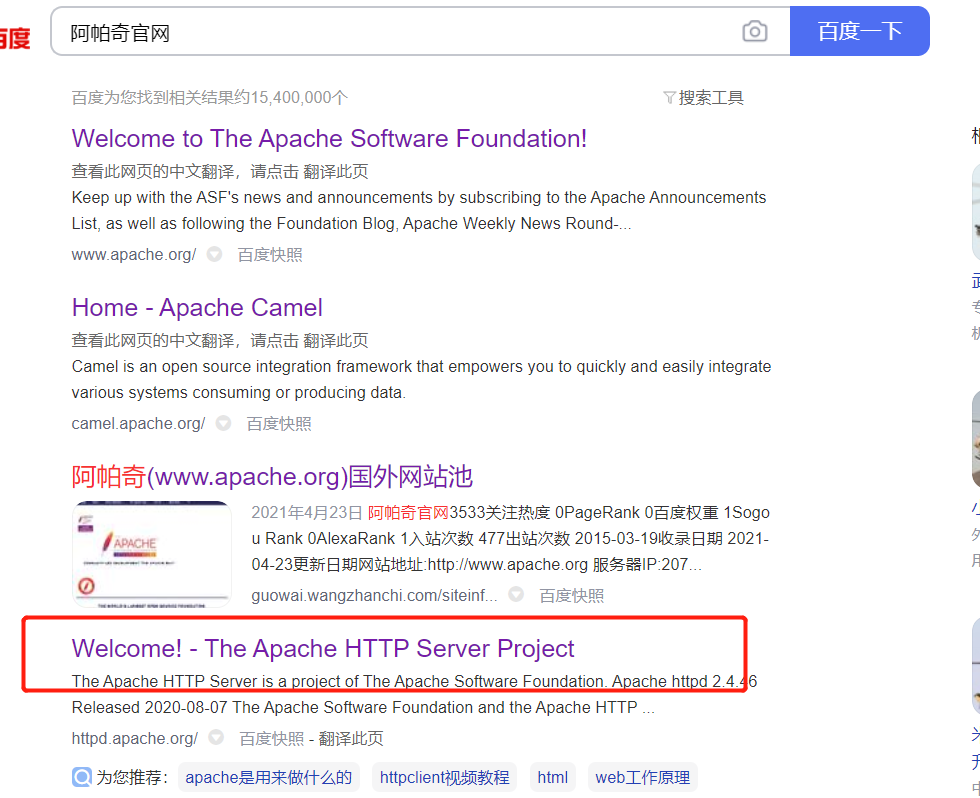Open the html recommended search
This screenshot has width=980, height=798.
553,777
